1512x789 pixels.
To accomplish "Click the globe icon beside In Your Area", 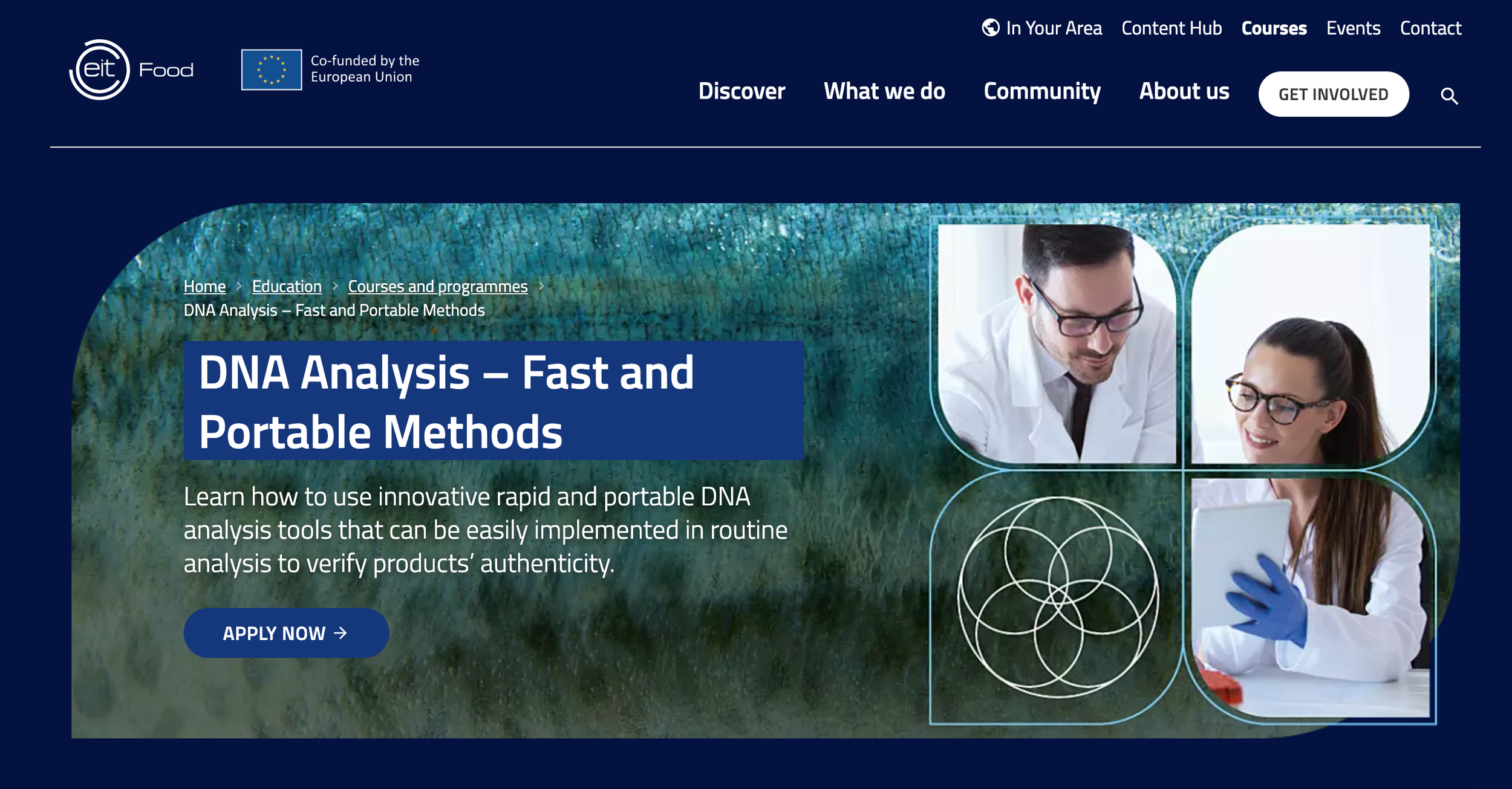I will point(991,28).
